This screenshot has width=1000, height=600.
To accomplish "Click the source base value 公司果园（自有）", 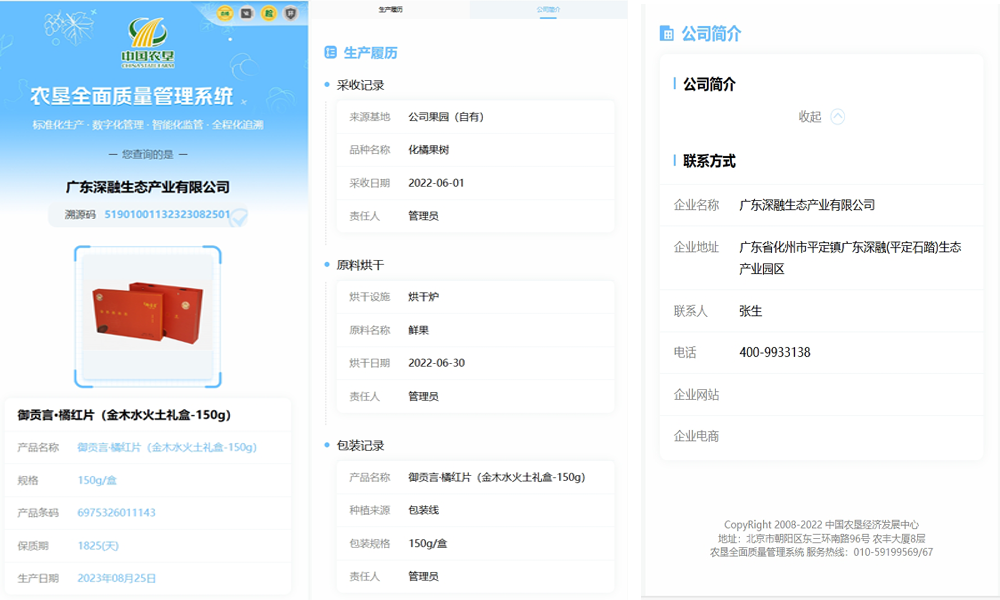I will pos(446,117).
